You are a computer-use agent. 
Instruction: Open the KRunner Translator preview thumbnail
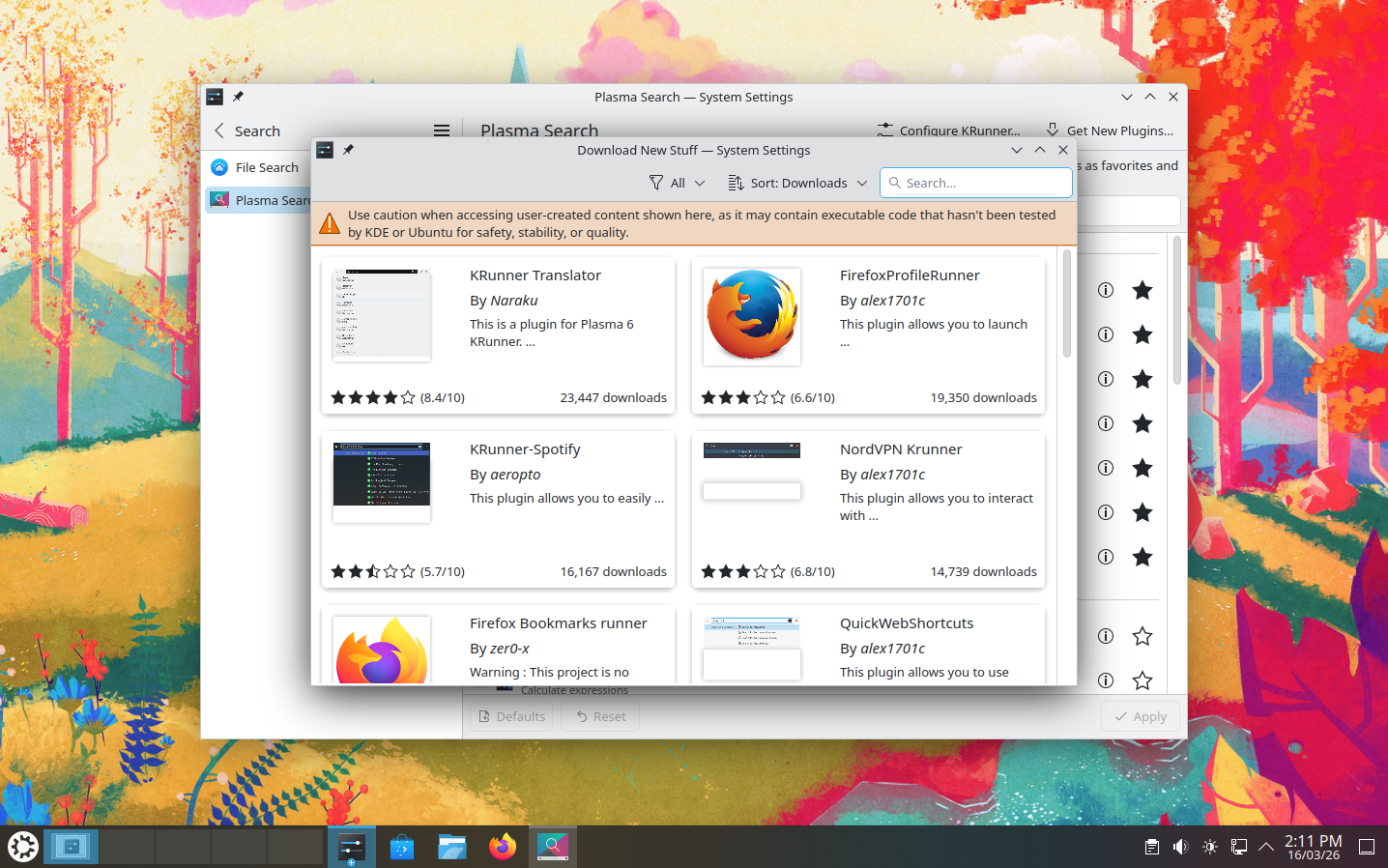(382, 315)
